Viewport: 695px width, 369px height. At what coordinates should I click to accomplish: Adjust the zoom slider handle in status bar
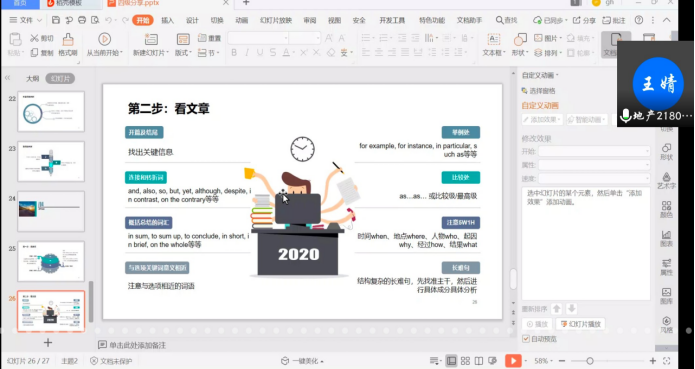(x=590, y=361)
